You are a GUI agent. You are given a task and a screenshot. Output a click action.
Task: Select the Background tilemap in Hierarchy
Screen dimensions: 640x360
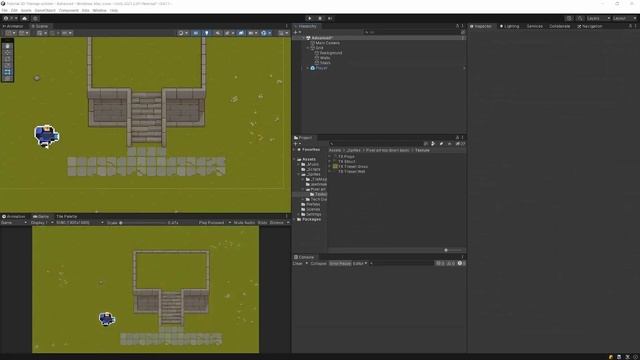coord(331,53)
